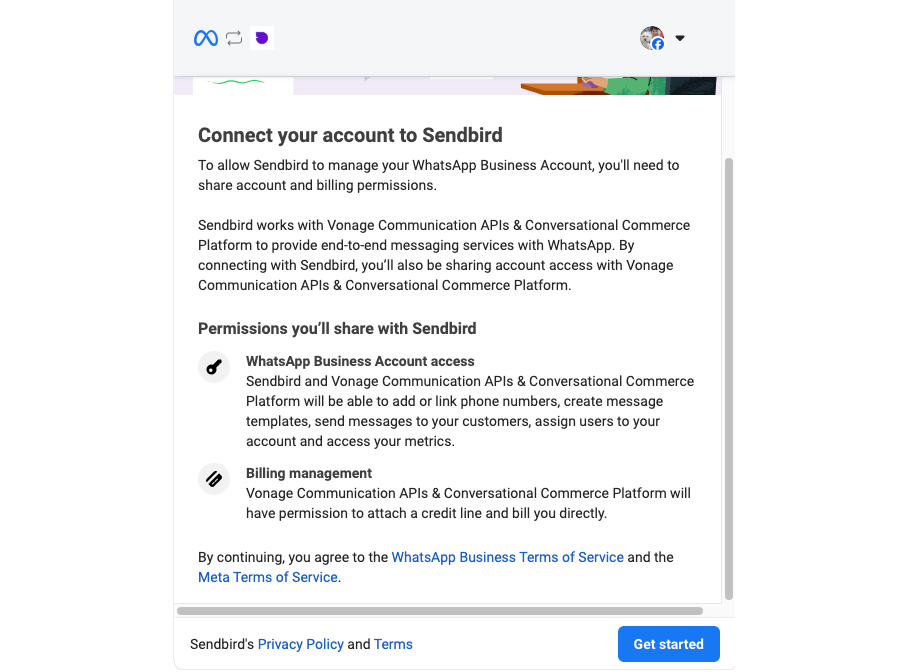Select the Connect your account to Sendbird heading
This screenshot has height=672, width=910.
(x=350, y=135)
